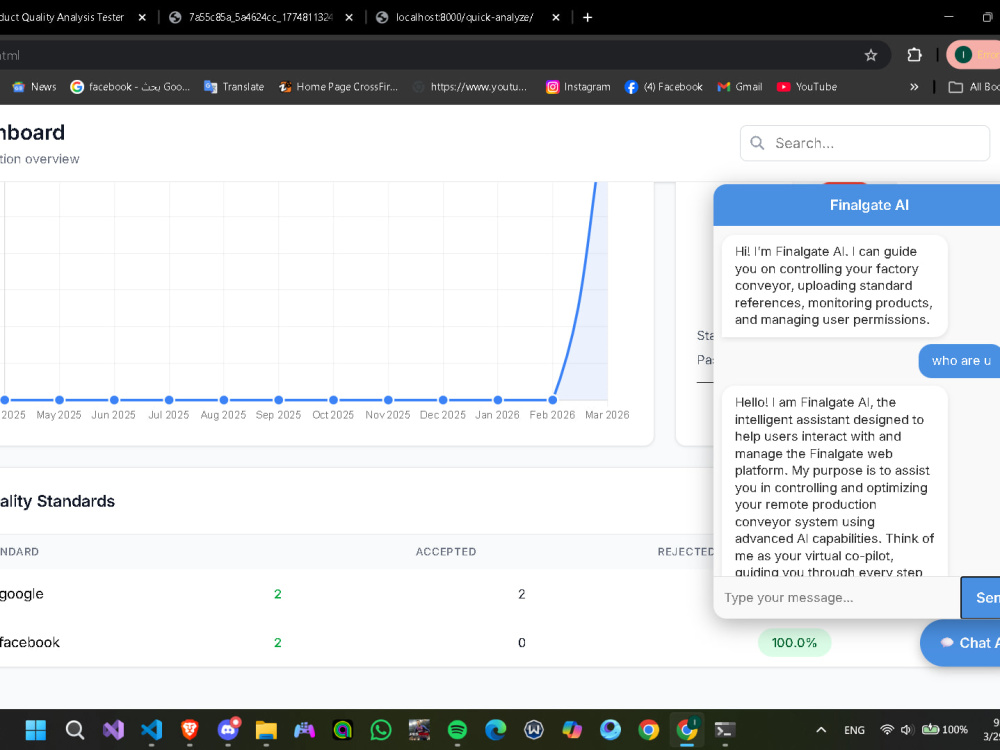Open the Chrome icon with profile badge
Image resolution: width=1000 pixels, height=750 pixels.
687,730
